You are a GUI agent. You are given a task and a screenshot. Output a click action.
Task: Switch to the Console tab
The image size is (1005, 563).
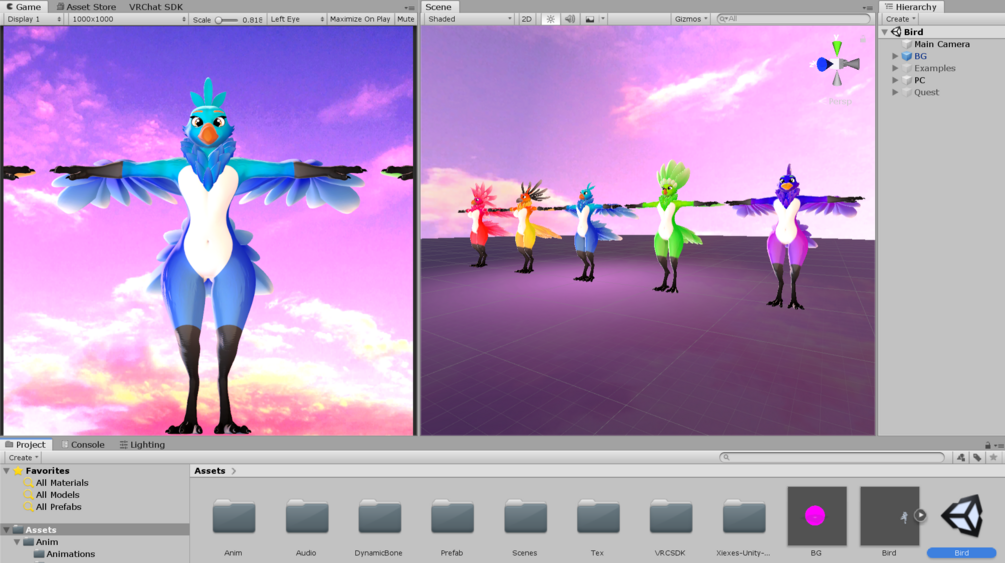(83, 444)
